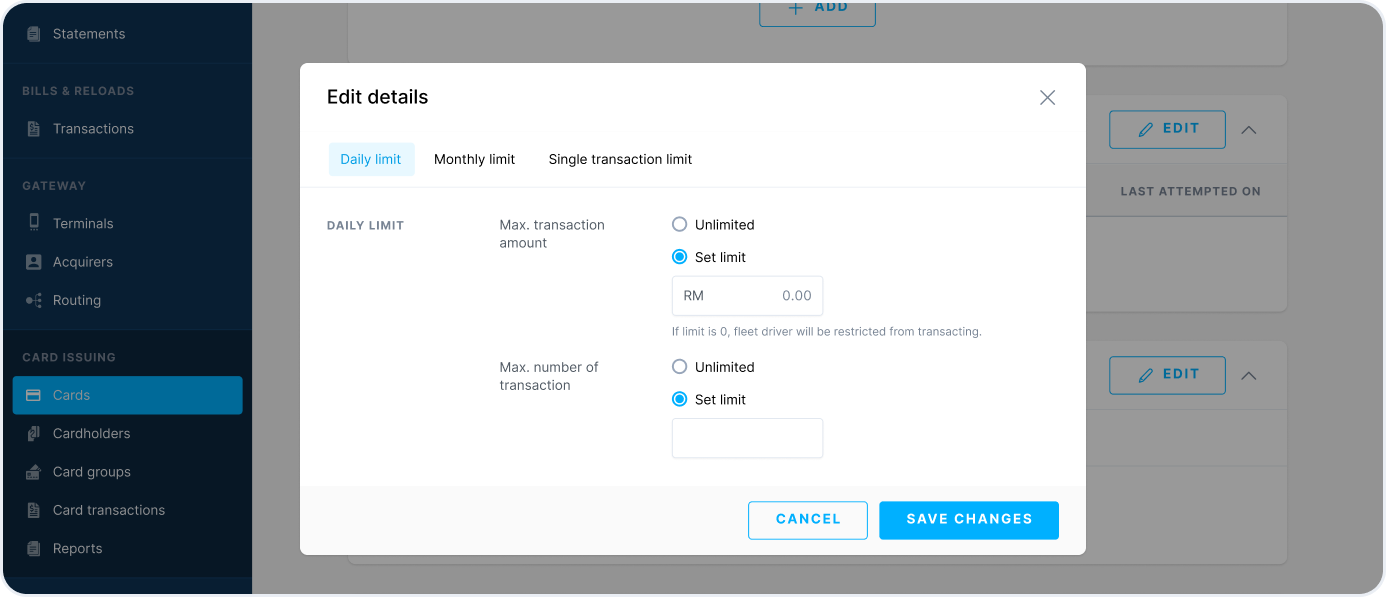
Task: Open the Single transaction limit tab
Action: [x=620, y=160]
